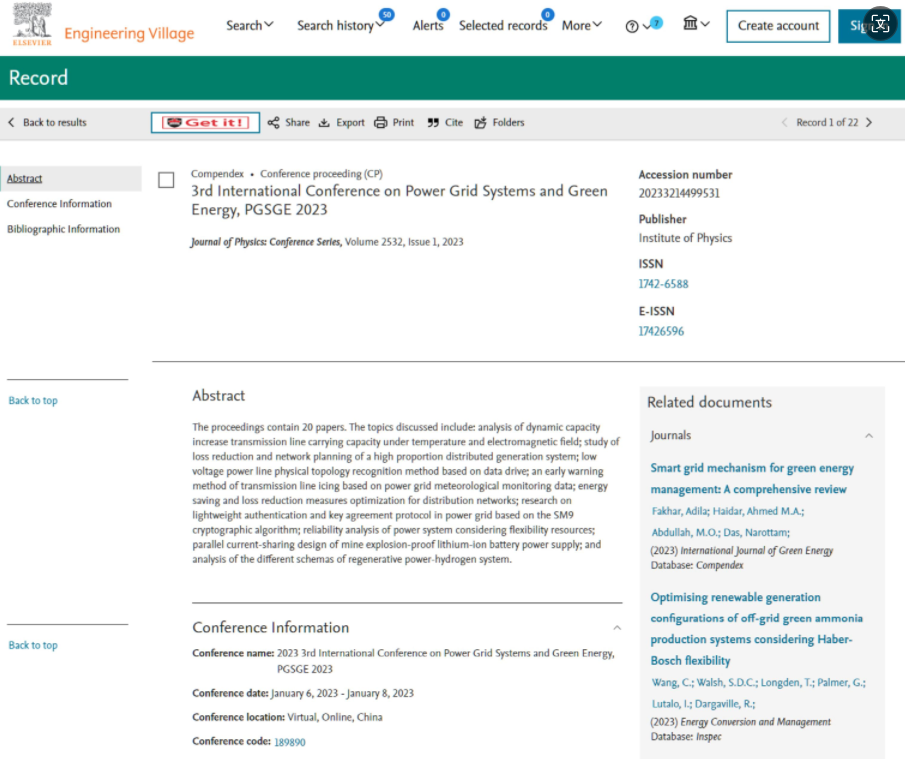The image size is (905, 759).
Task: Click the Share label in toolbar
Action: coord(297,122)
